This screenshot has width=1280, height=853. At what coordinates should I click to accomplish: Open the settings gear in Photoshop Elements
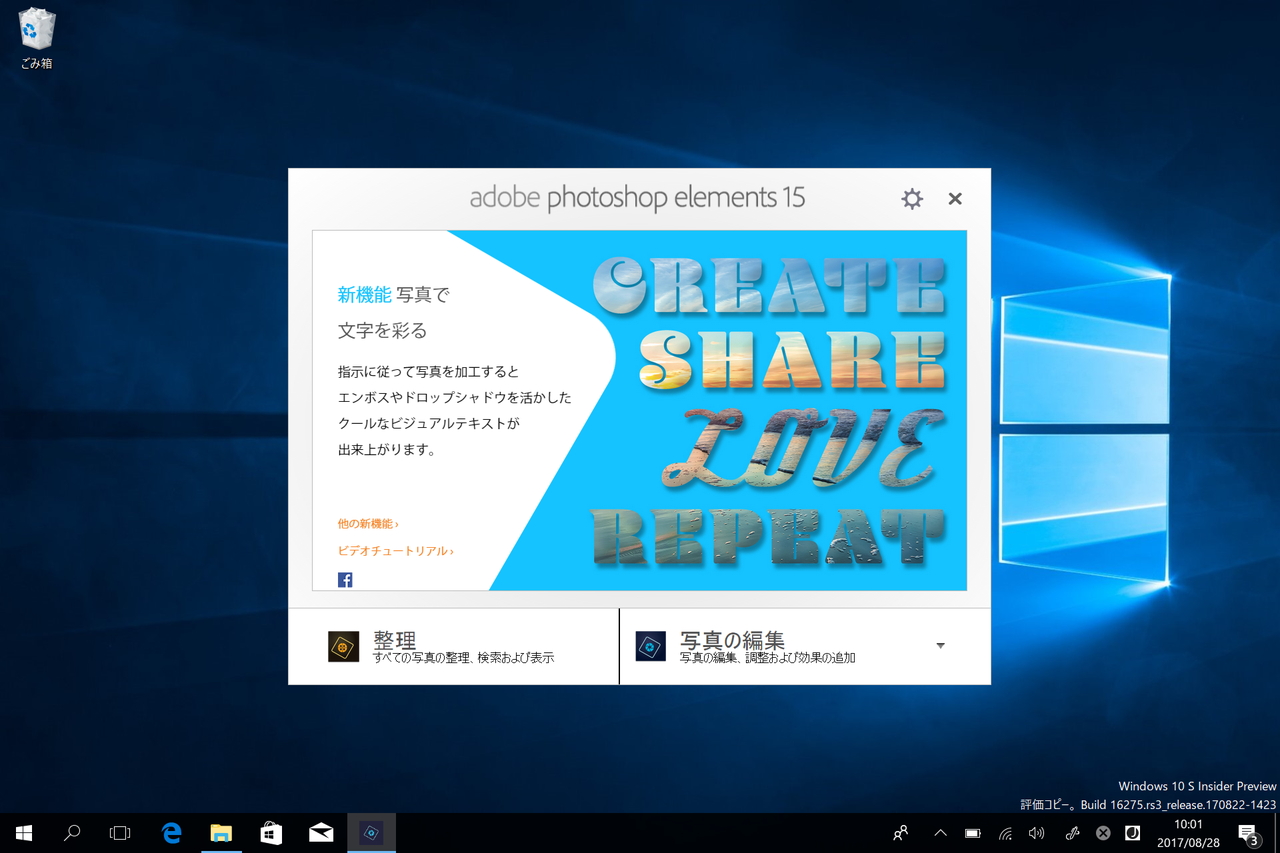(x=912, y=199)
